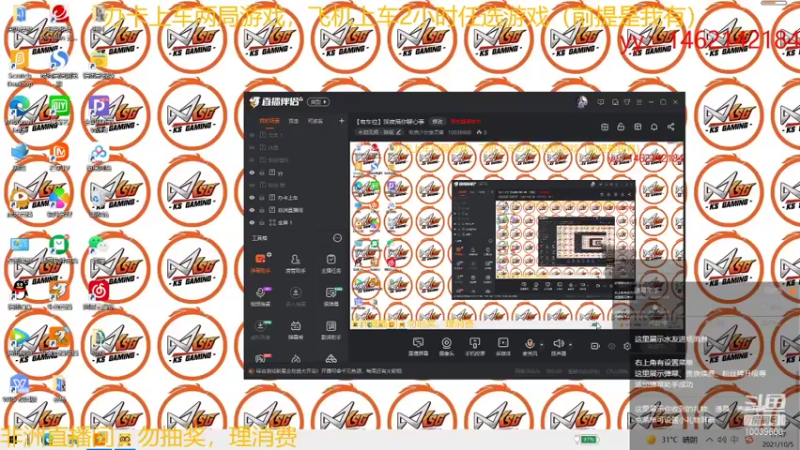Open the hamburger menu in the title bar
This screenshot has width=800, height=450.
639,102
